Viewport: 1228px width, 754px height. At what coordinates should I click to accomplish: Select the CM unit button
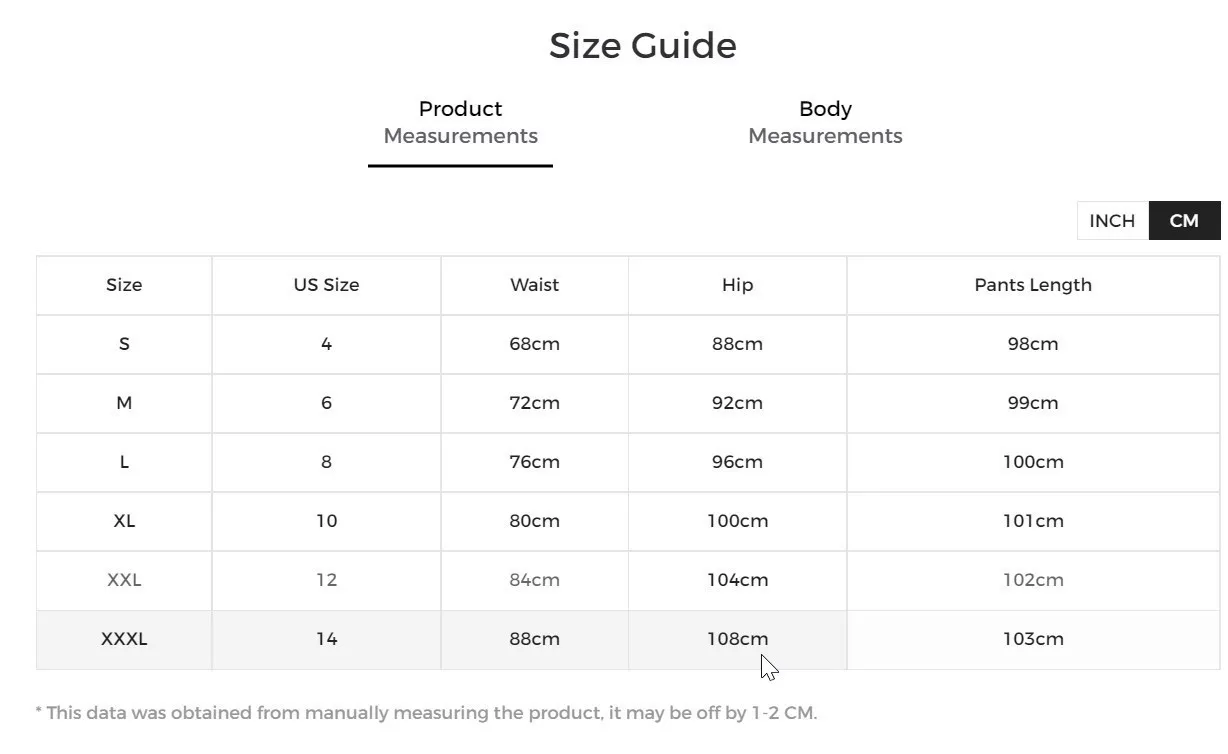pos(1184,221)
